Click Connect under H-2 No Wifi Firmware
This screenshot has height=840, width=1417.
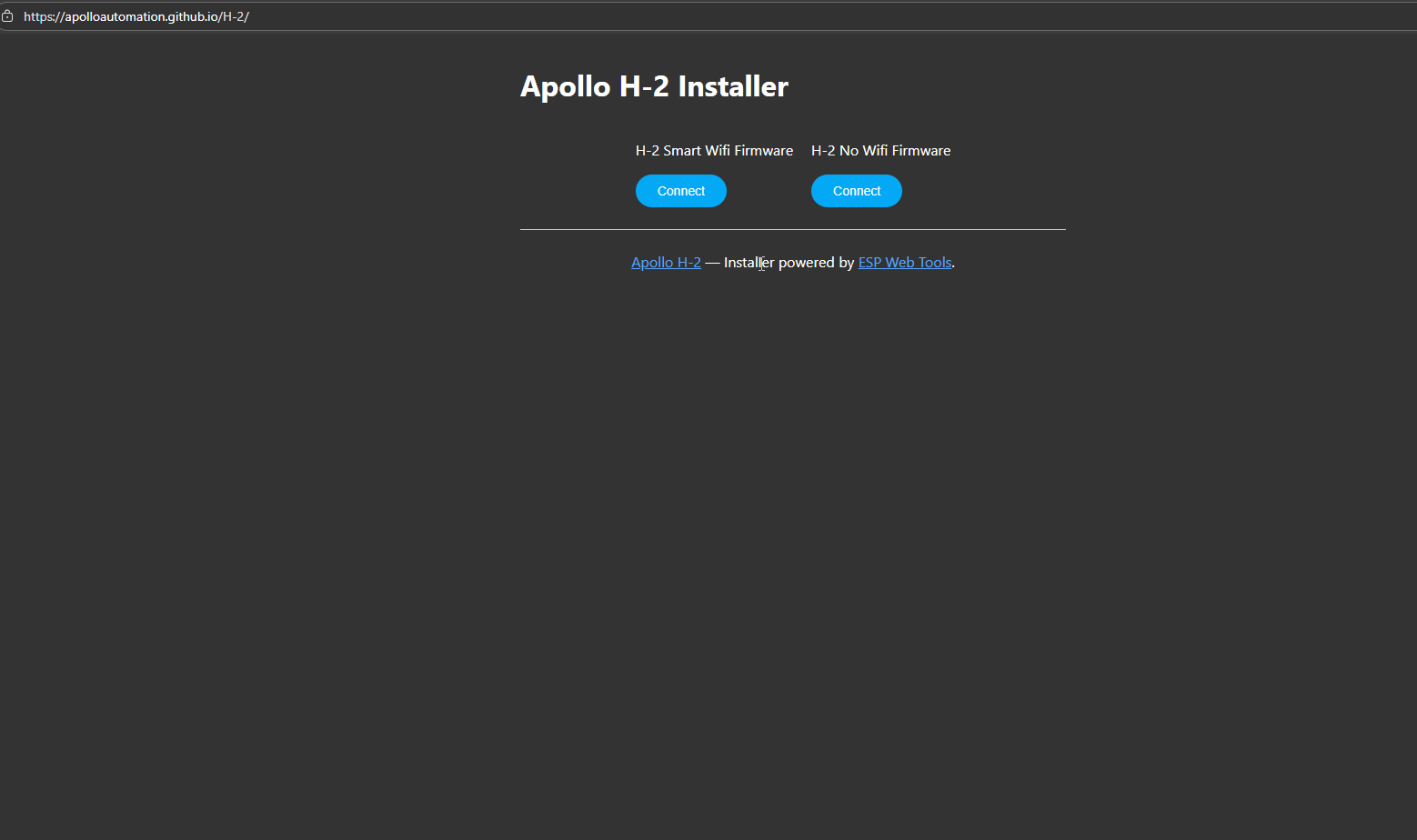click(856, 191)
